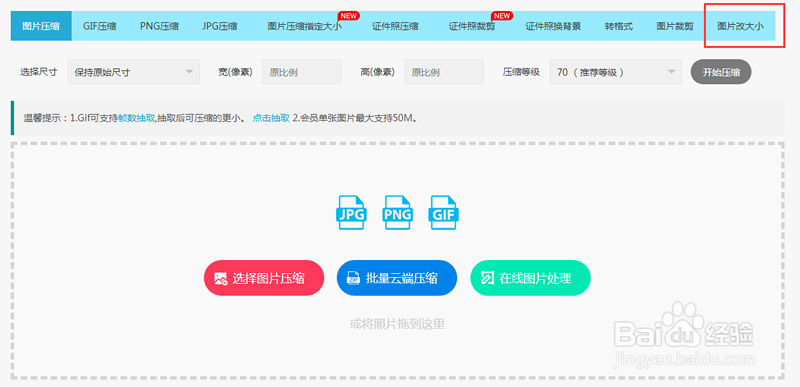Follow the 点击抽取 link
800x387 pixels.
[x=271, y=118]
